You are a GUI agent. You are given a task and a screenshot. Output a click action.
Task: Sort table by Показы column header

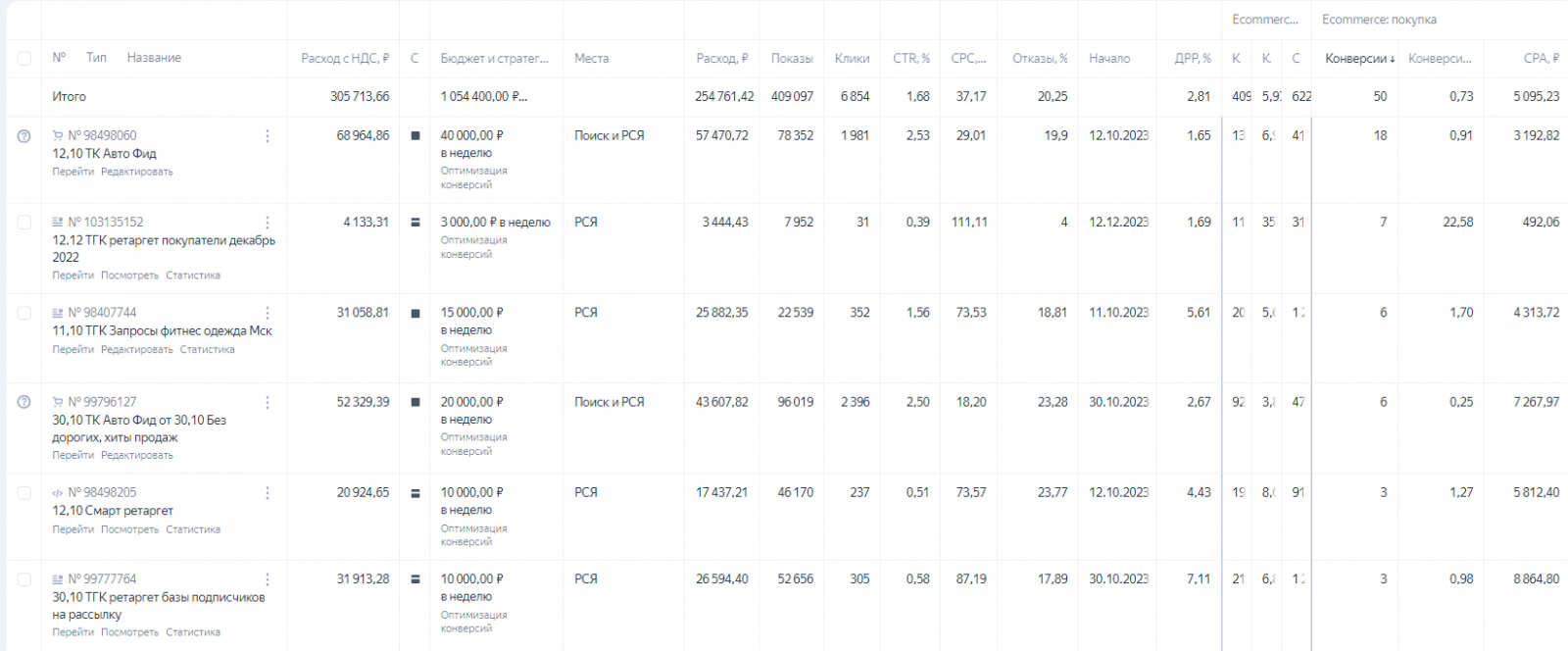792,59
